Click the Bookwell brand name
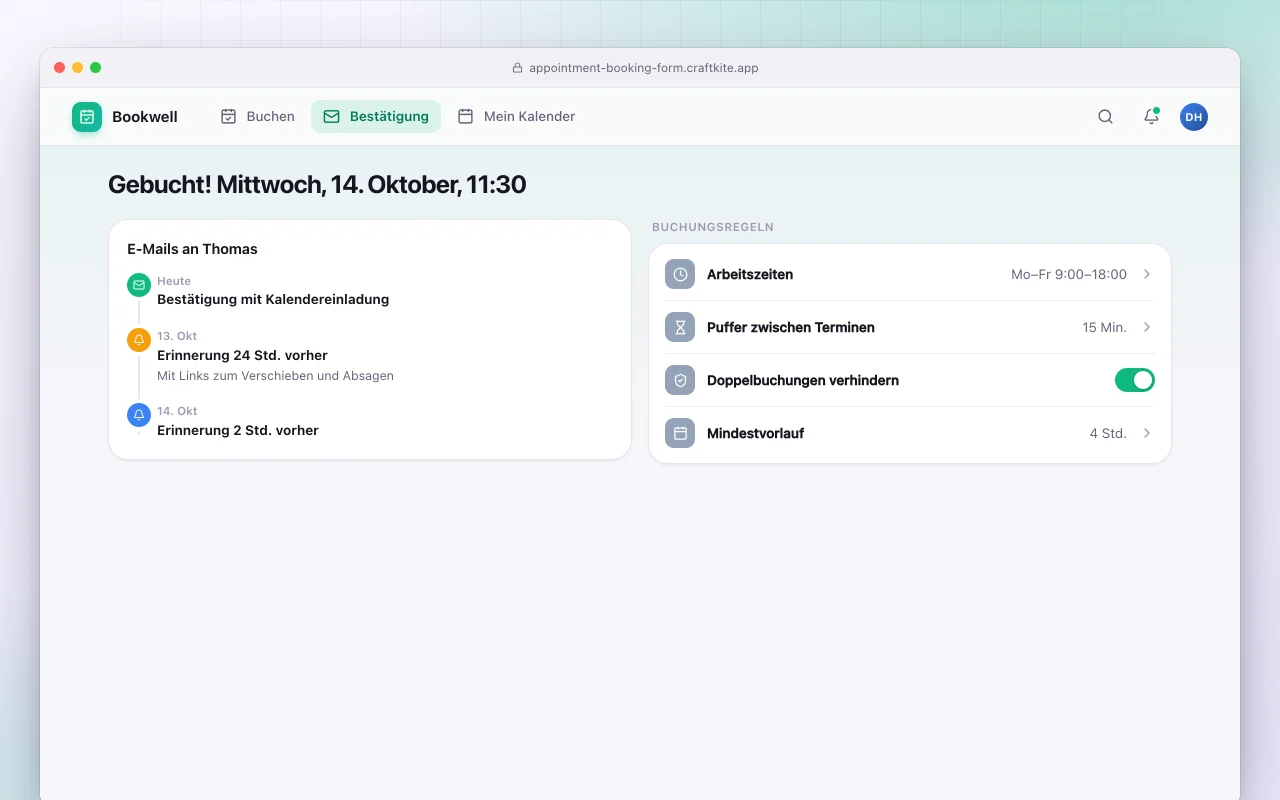The width and height of the screenshot is (1280, 800). 145,117
